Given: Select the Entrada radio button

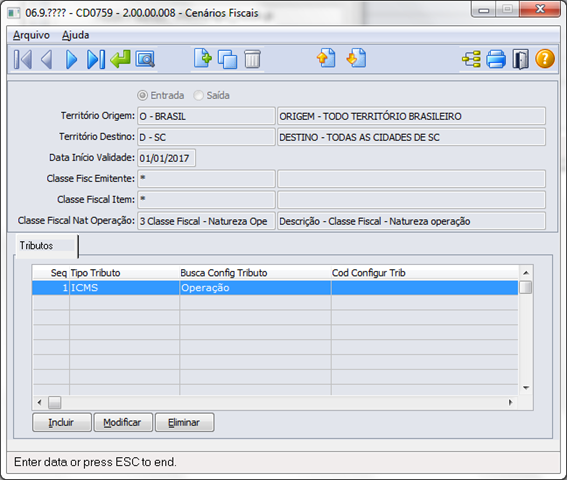Looking at the screenshot, I should click(x=142, y=95).
